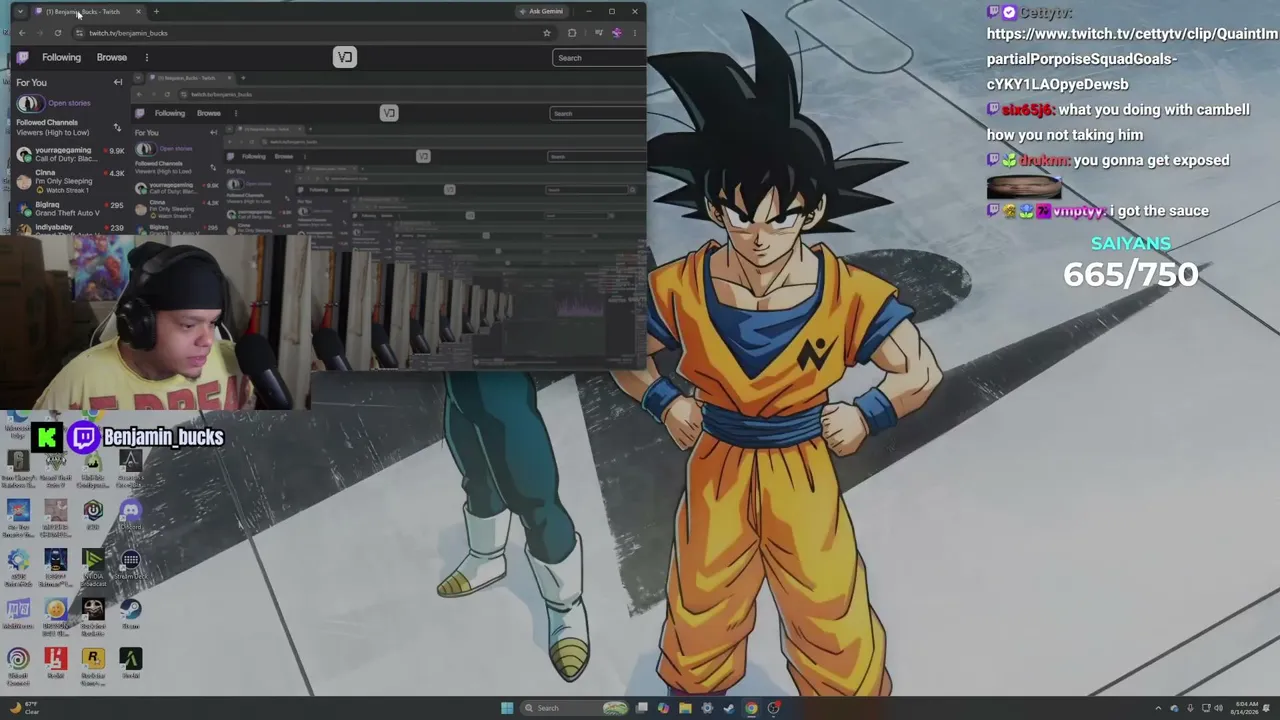Open the Windows Start menu
Image resolution: width=1280 pixels, height=720 pixels.
point(507,708)
